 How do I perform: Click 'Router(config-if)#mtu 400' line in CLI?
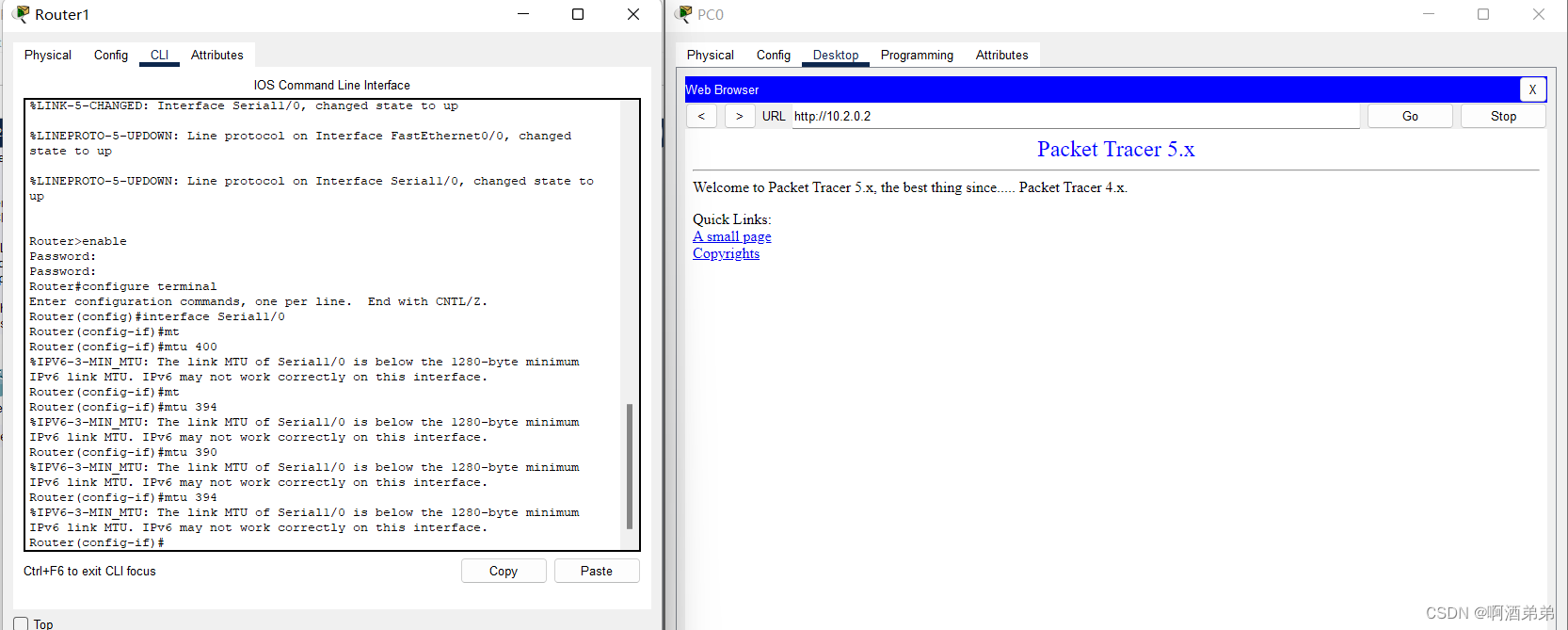123,347
